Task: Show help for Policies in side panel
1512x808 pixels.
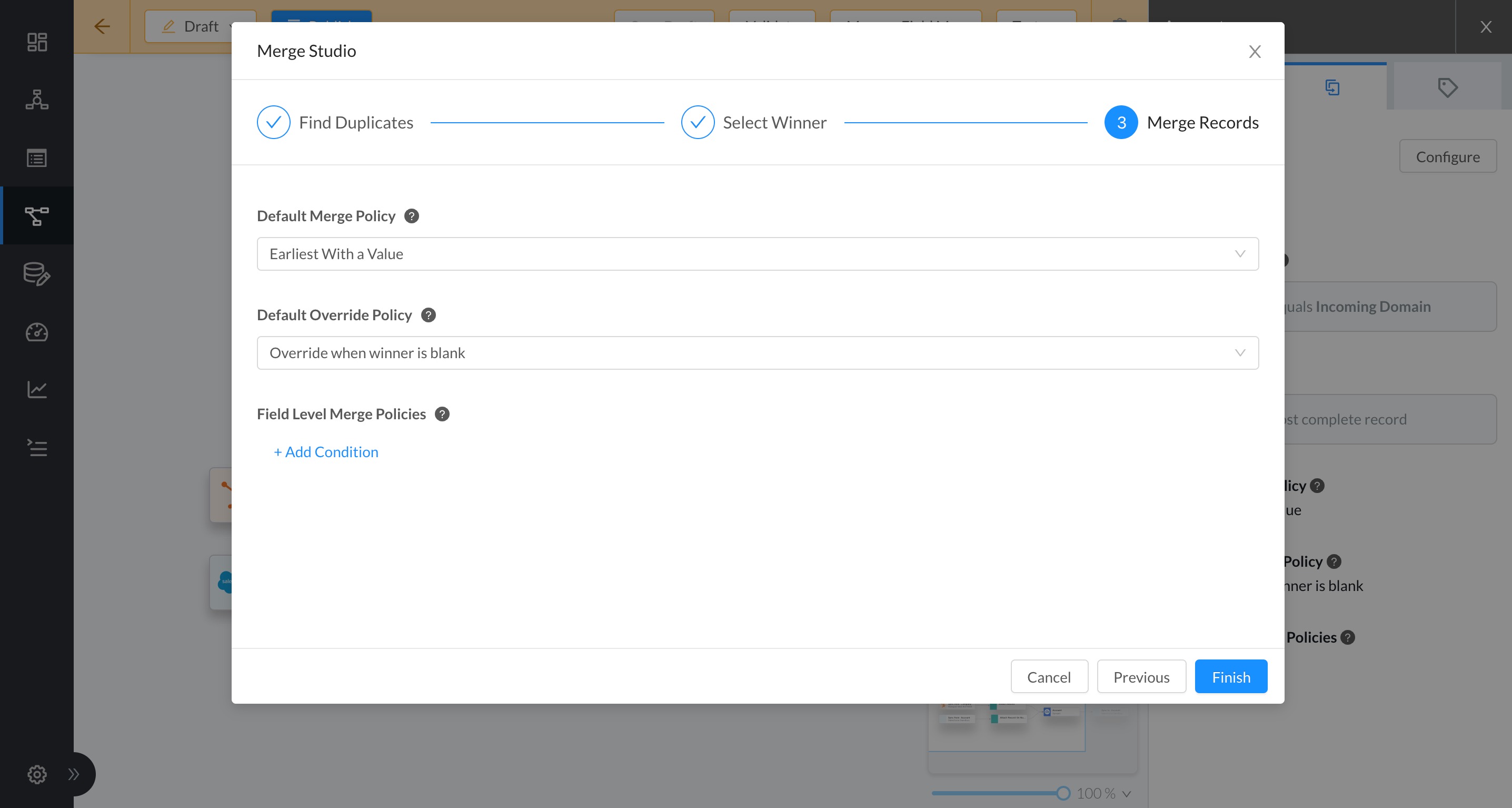Action: (x=1348, y=637)
